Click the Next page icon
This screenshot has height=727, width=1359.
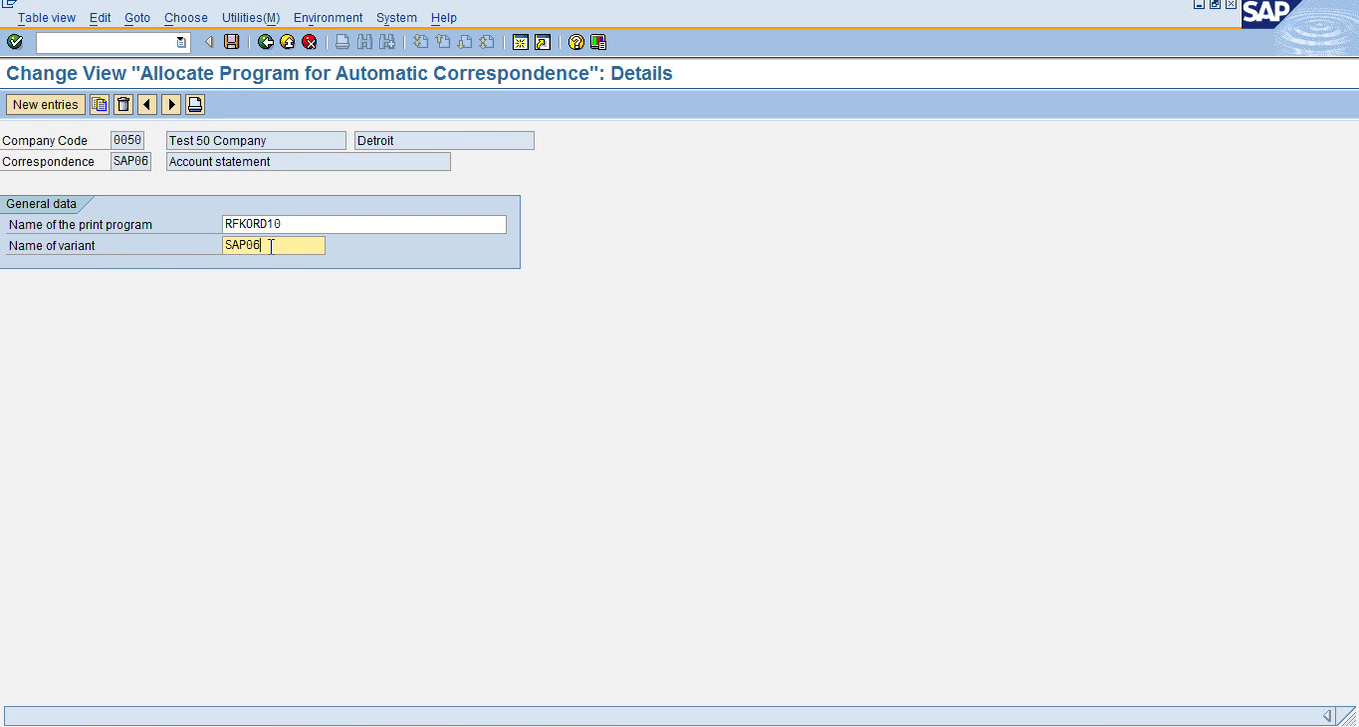pyautogui.click(x=465, y=42)
